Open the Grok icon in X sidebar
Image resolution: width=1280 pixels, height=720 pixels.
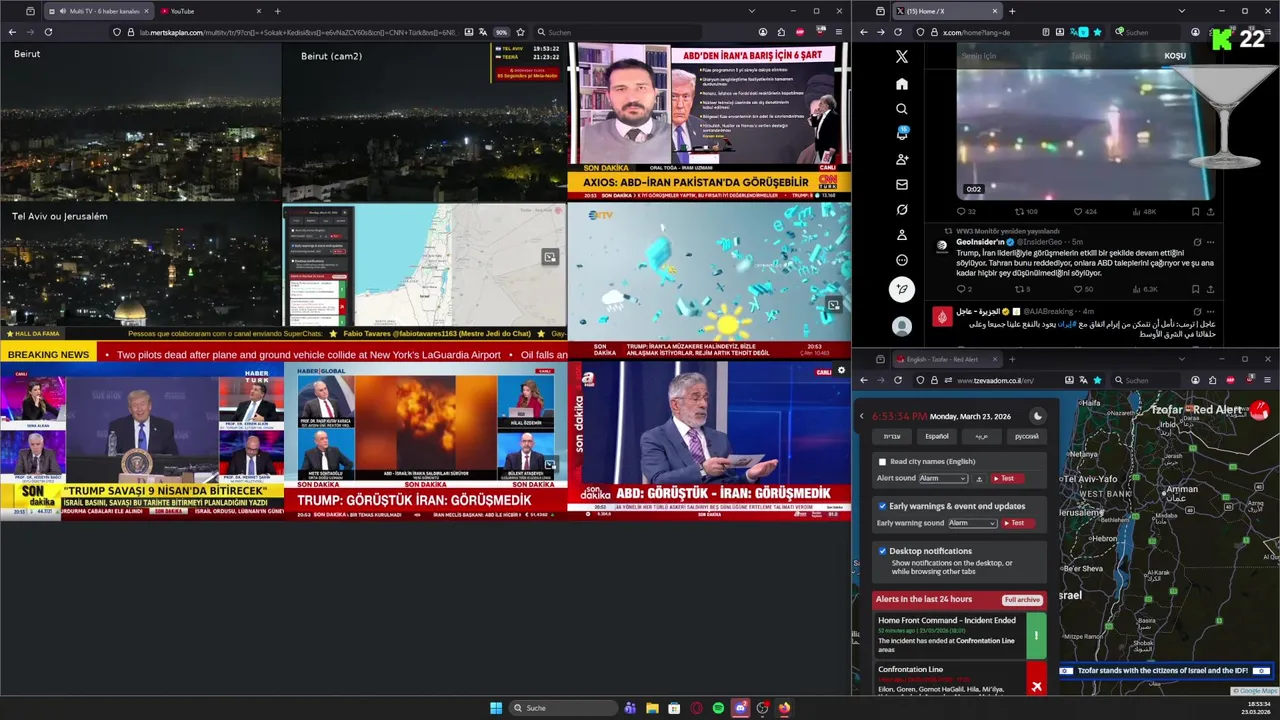[901, 210]
